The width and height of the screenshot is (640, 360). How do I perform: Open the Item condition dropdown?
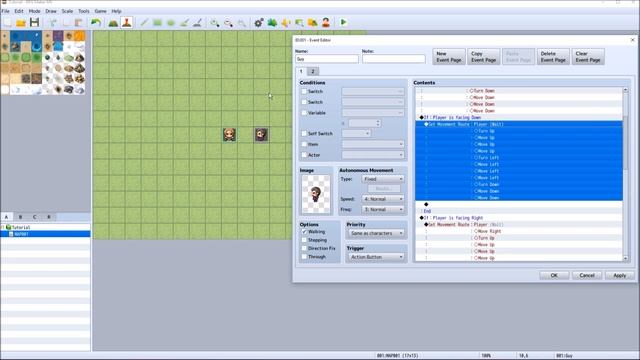point(373,144)
